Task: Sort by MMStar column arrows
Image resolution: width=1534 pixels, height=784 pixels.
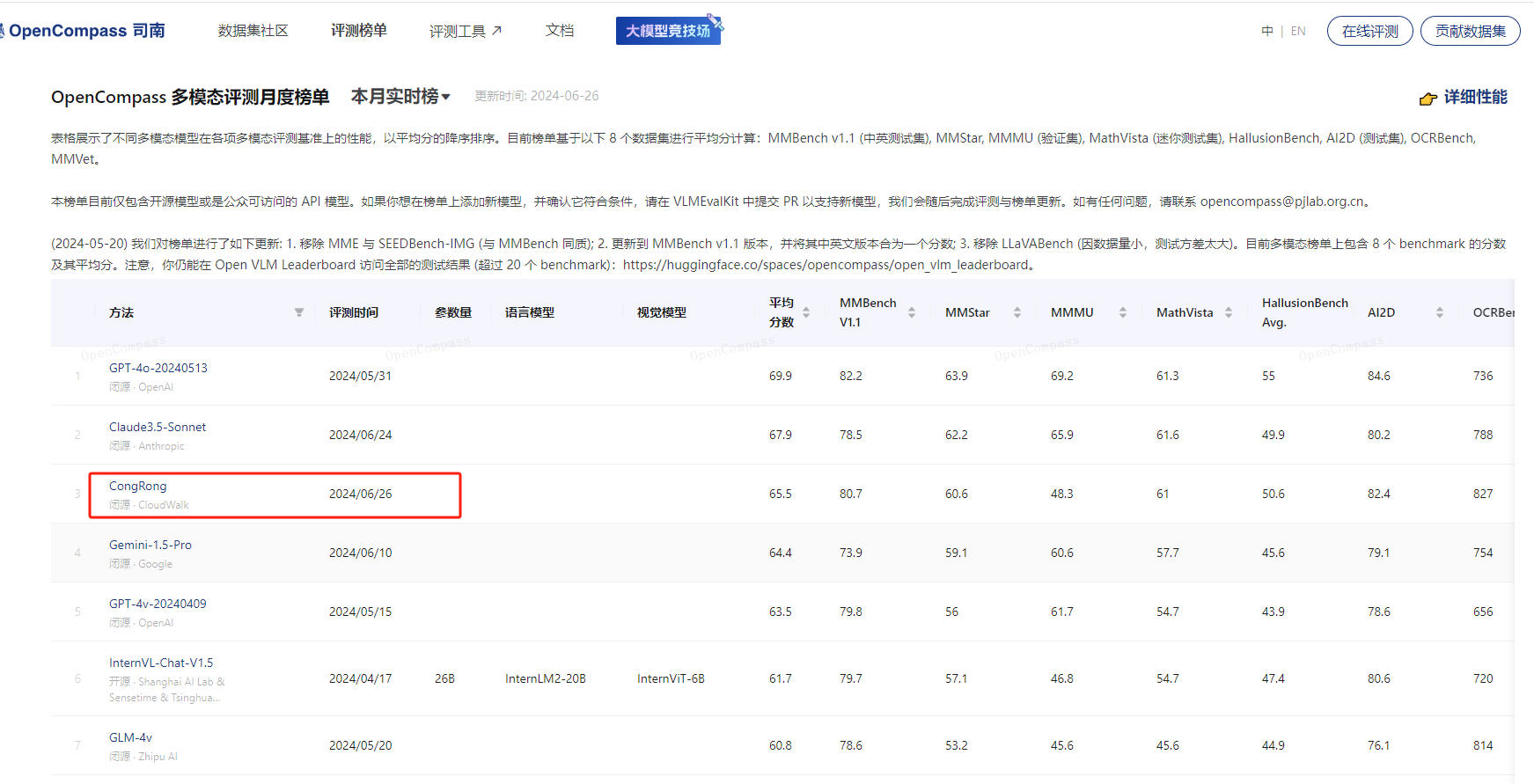Action: [x=1017, y=312]
